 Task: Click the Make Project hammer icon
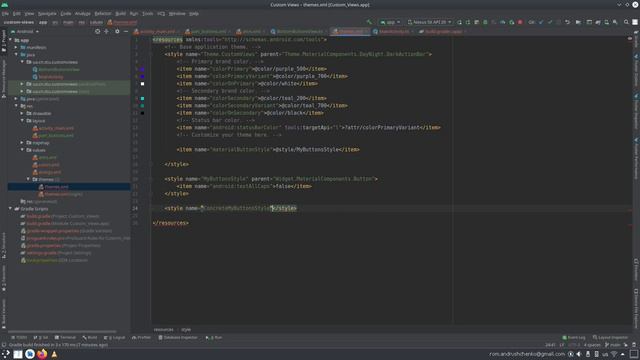click(369, 22)
